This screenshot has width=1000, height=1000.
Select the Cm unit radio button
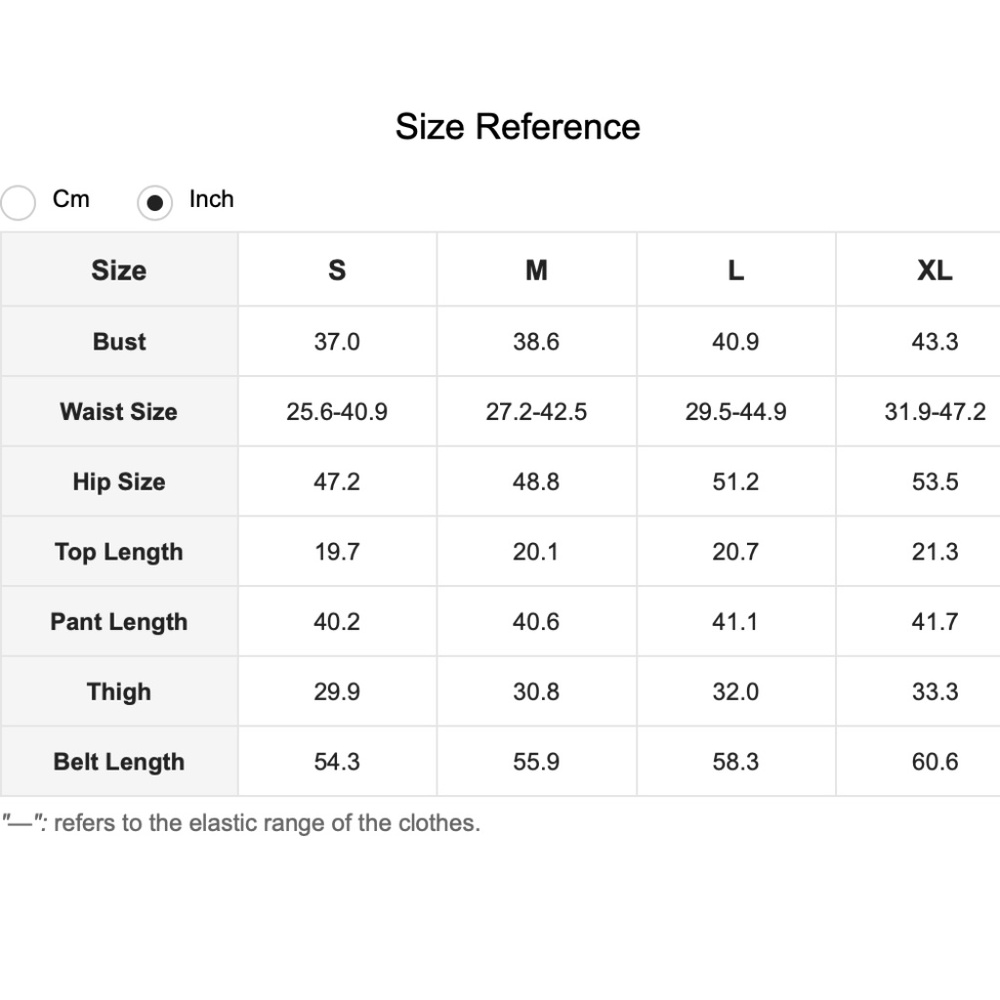click(x=18, y=203)
